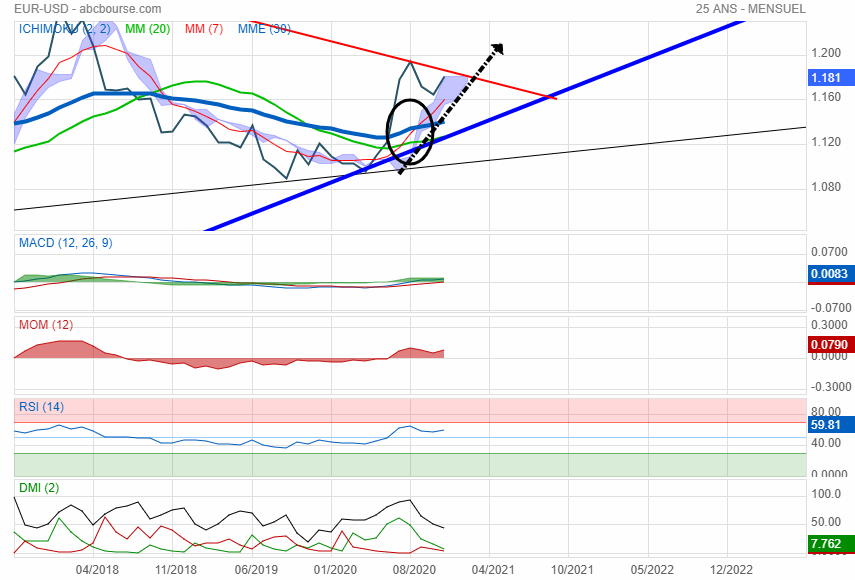Image resolution: width=855 pixels, height=580 pixels.
Task: Click the MACD axis value -0.0700
Action: click(x=831, y=307)
